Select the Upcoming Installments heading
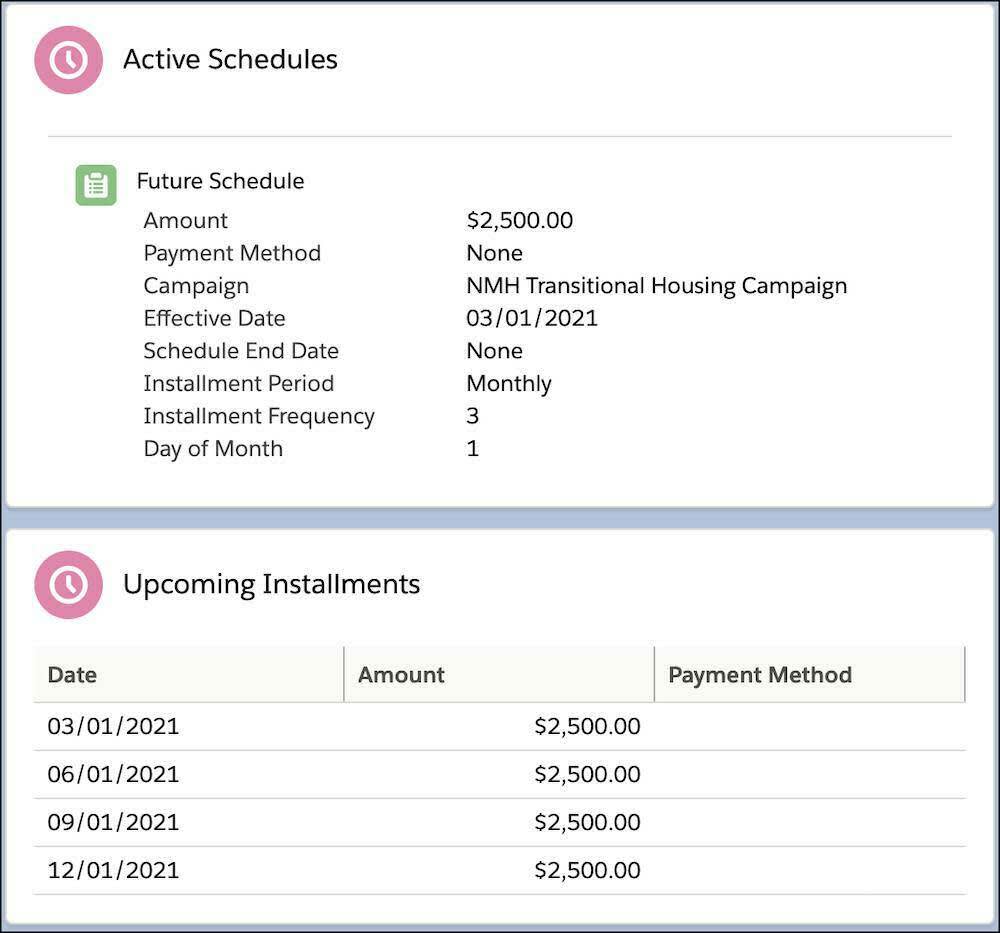Viewport: 1000px width, 933px height. coord(272,585)
